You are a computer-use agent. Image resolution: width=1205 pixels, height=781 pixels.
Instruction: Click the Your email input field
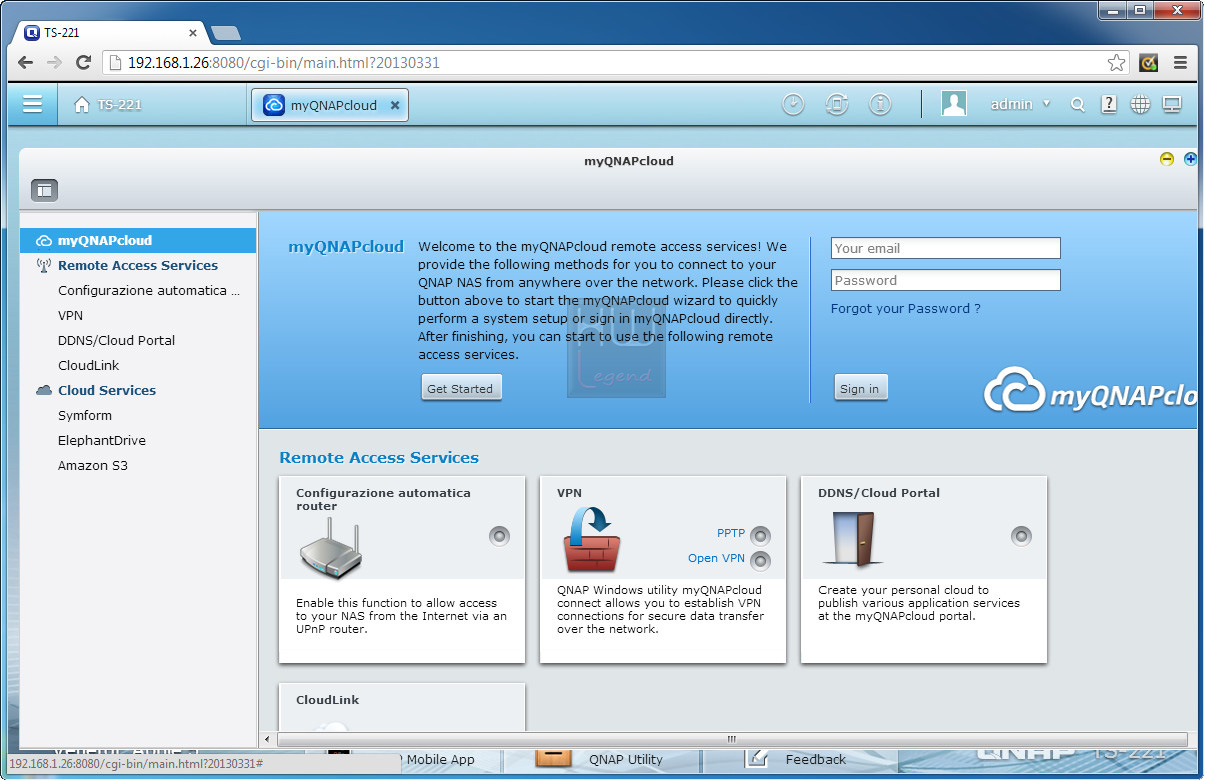pyautogui.click(x=945, y=248)
